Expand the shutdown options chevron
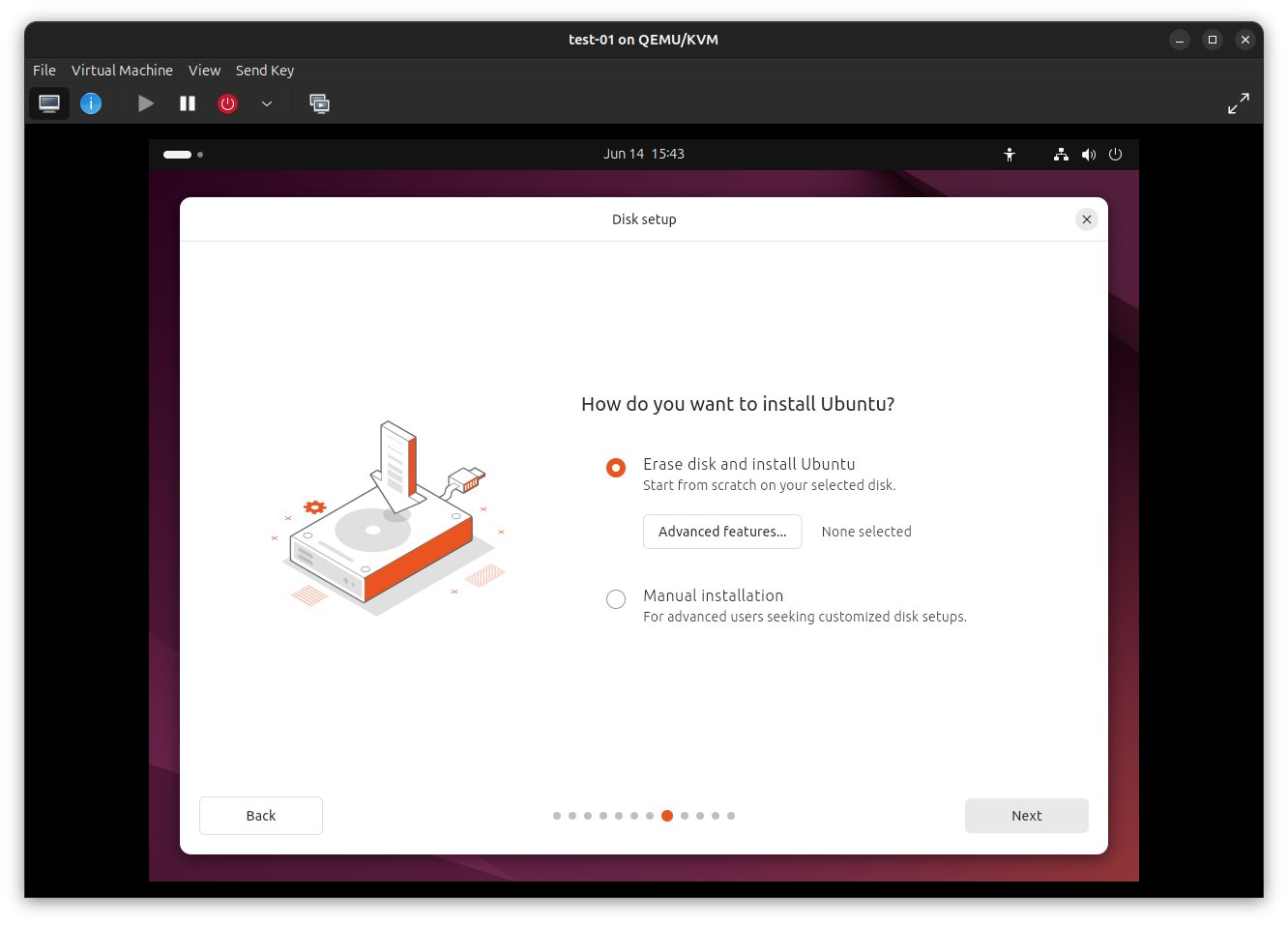The height and width of the screenshot is (925, 1288). point(267,103)
